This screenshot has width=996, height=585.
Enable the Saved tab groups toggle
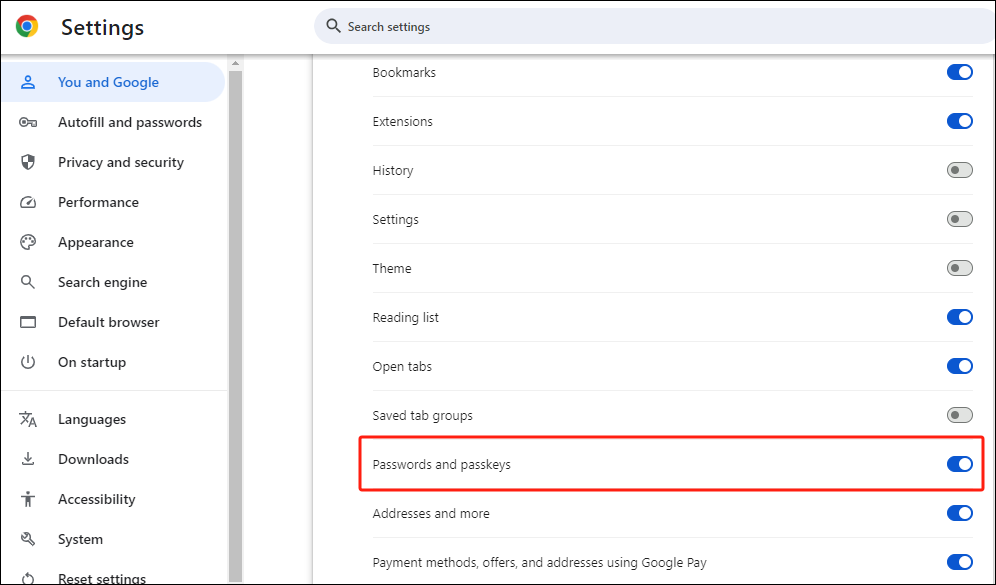pos(959,415)
